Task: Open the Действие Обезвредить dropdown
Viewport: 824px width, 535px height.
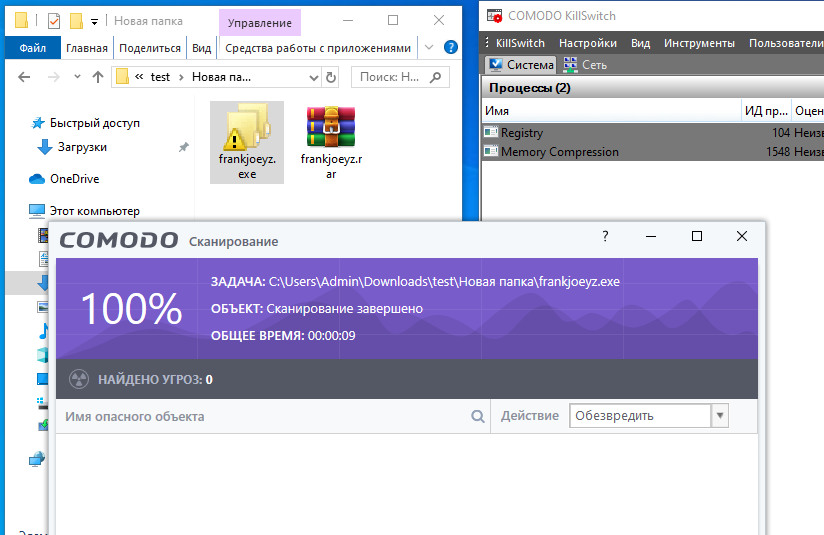Action: (x=648, y=416)
